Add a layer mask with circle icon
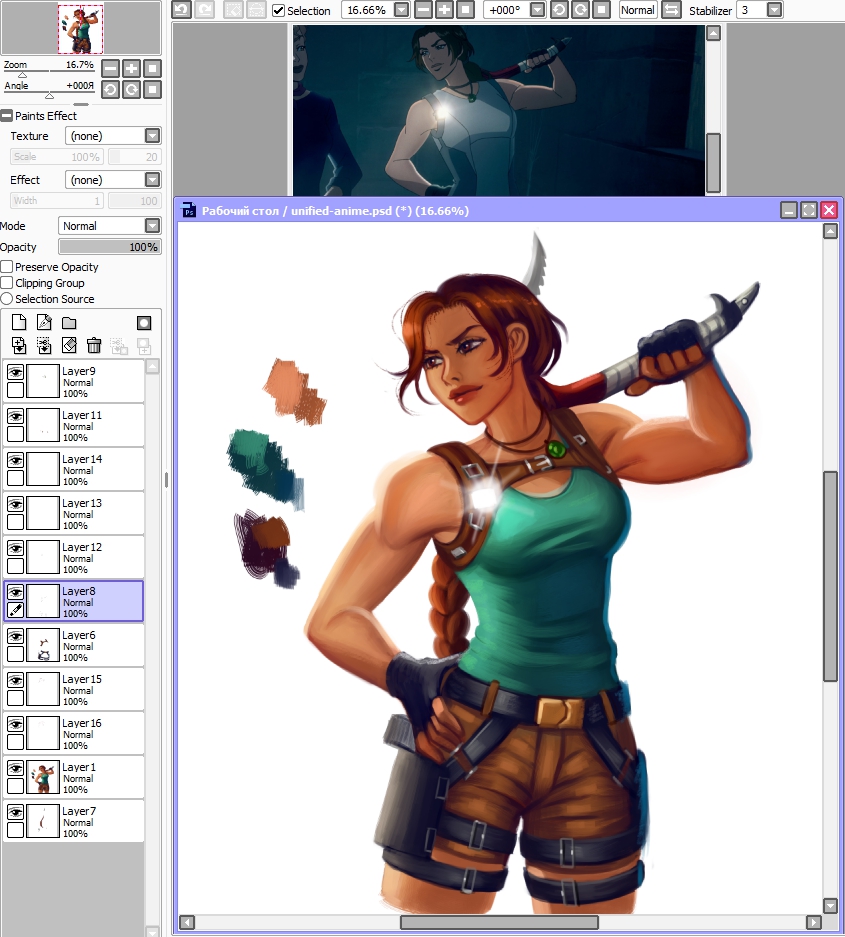Screen dimensions: 845x937 (144, 323)
